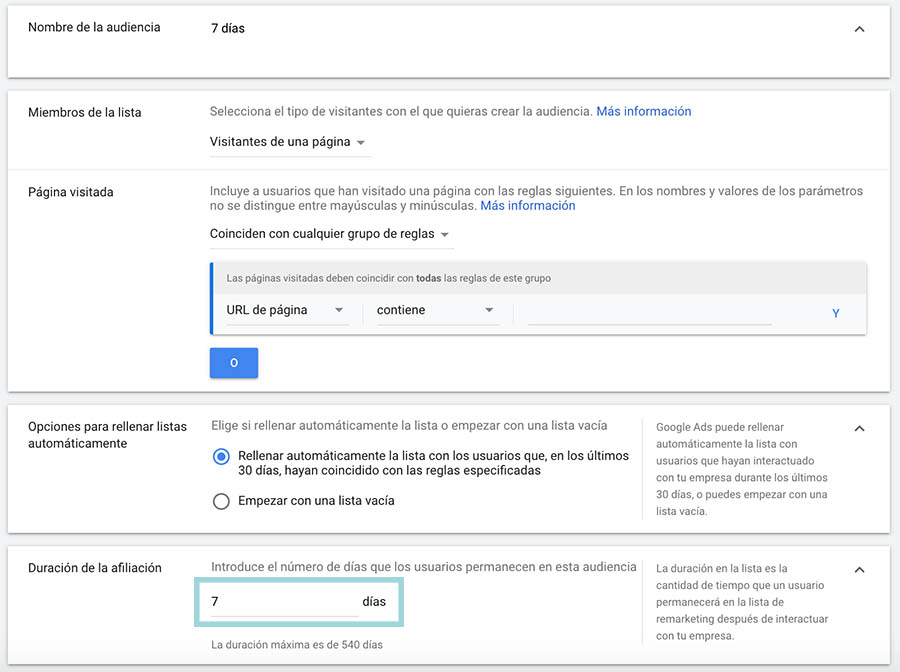Screen dimensions: 900x672
Task: Collapse the 'Opciones para rellenar listas automáticamente' section
Action: (859, 427)
